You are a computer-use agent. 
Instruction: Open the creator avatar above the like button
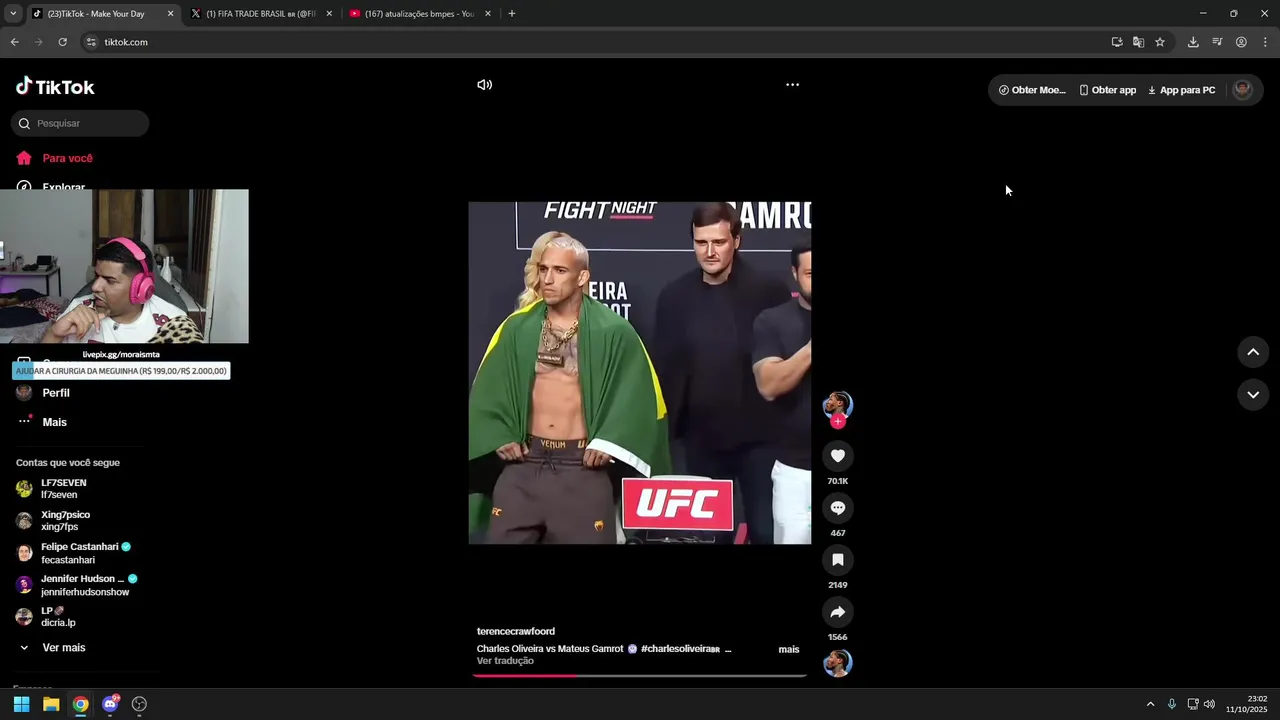[838, 404]
